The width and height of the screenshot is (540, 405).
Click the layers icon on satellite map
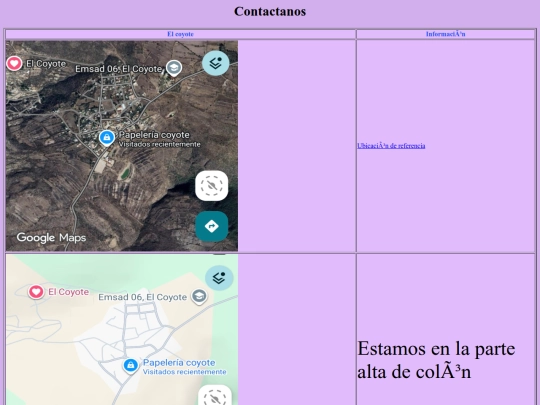point(216,63)
